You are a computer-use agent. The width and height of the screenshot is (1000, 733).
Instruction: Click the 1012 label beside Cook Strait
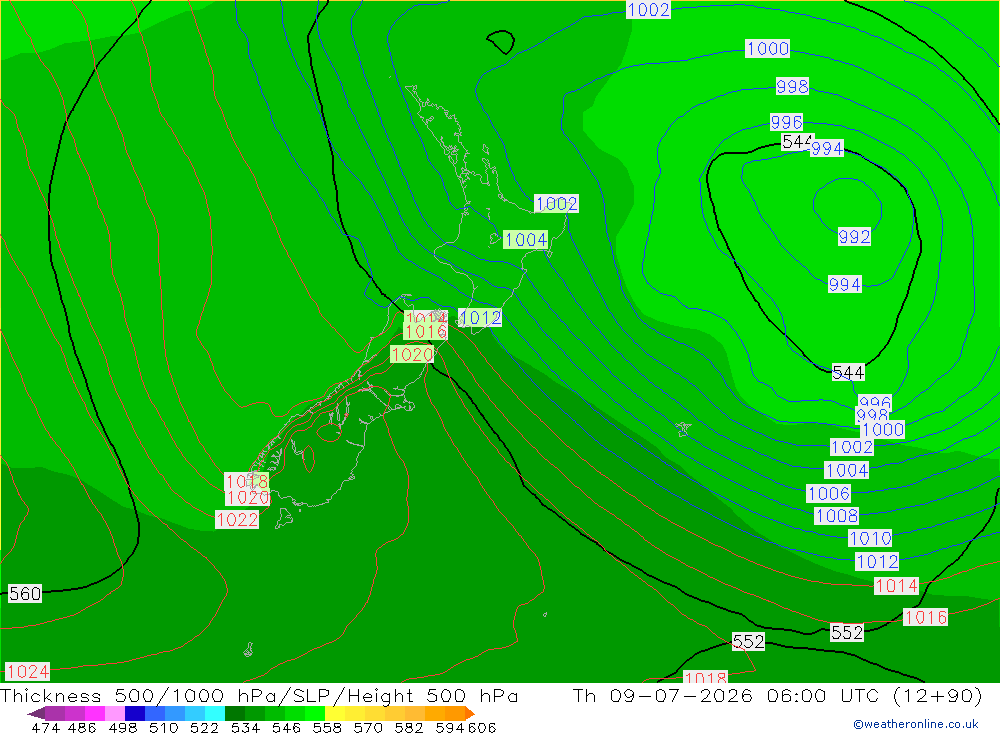(480, 318)
